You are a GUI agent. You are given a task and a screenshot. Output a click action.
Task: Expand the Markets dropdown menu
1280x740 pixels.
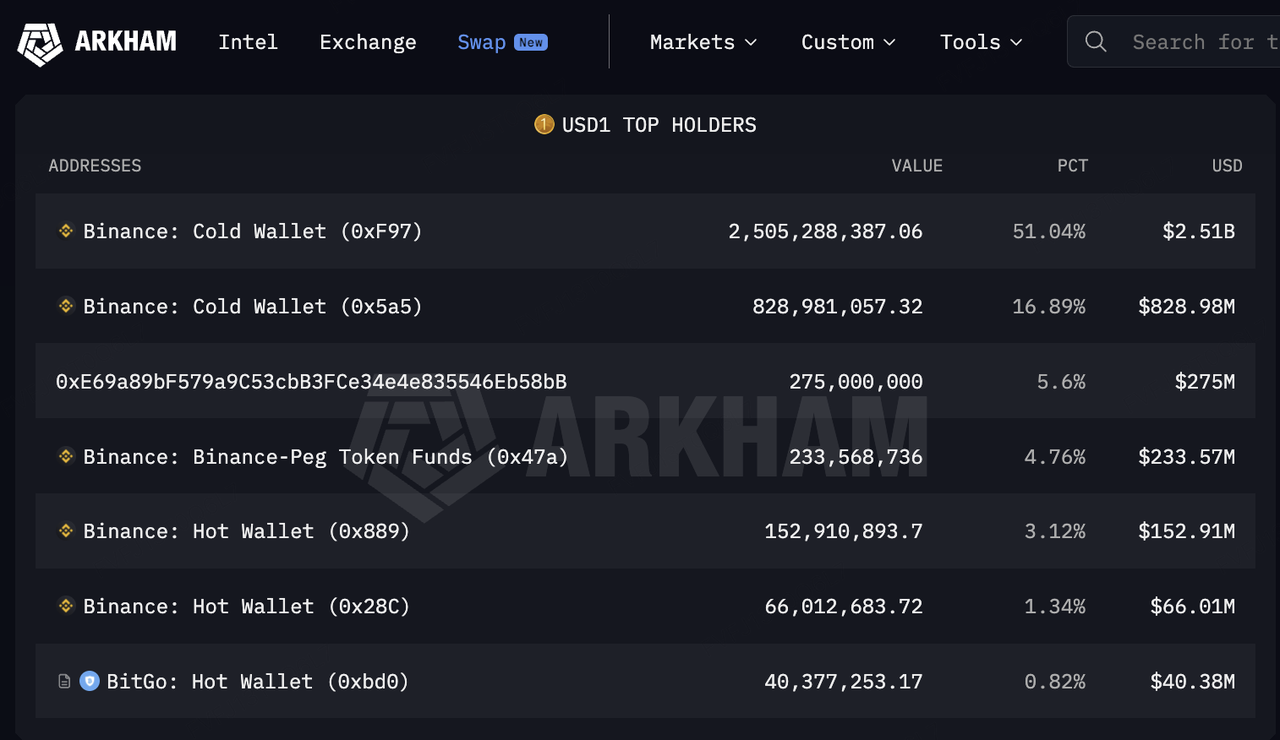pos(703,42)
